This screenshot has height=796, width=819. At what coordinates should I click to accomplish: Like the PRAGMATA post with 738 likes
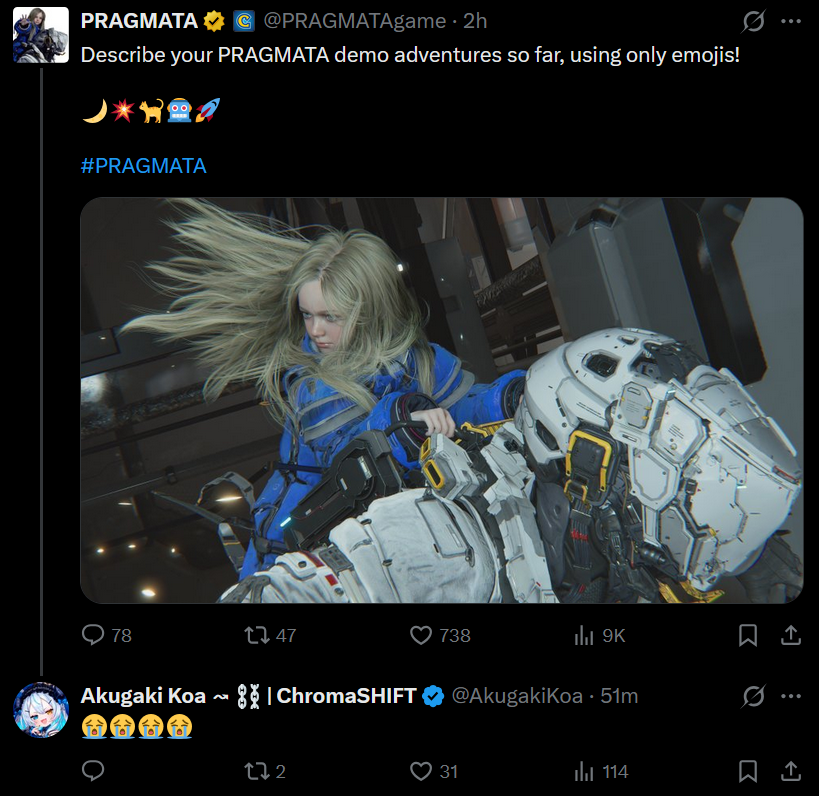tap(440, 635)
